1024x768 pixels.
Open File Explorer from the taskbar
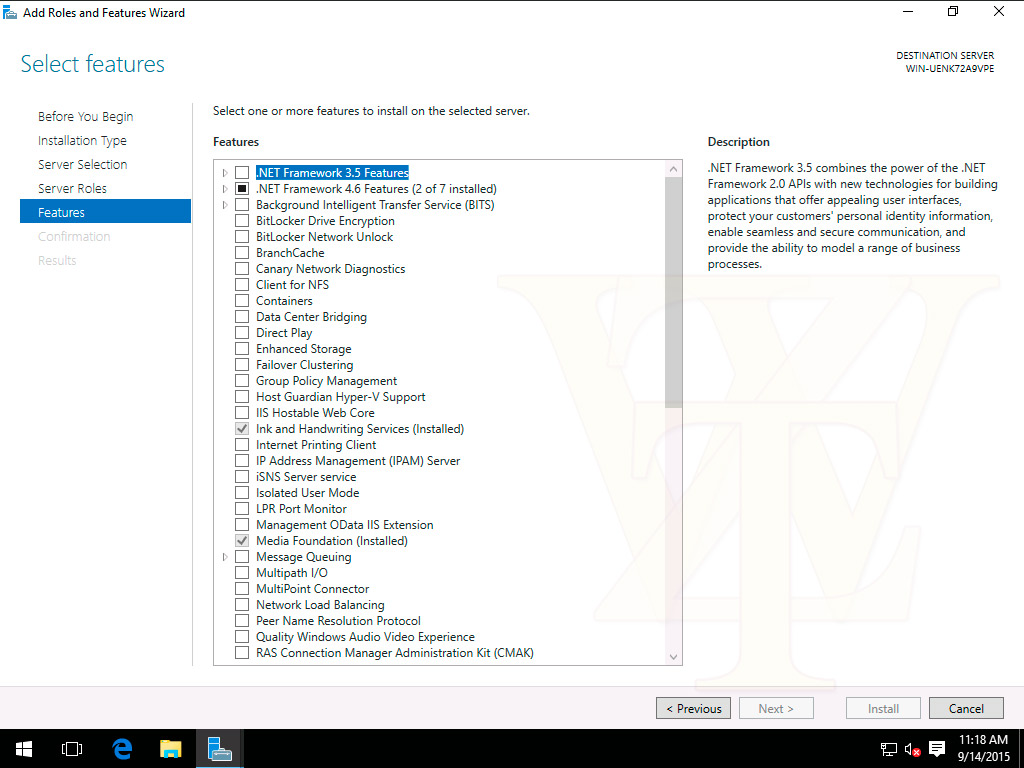pos(170,748)
